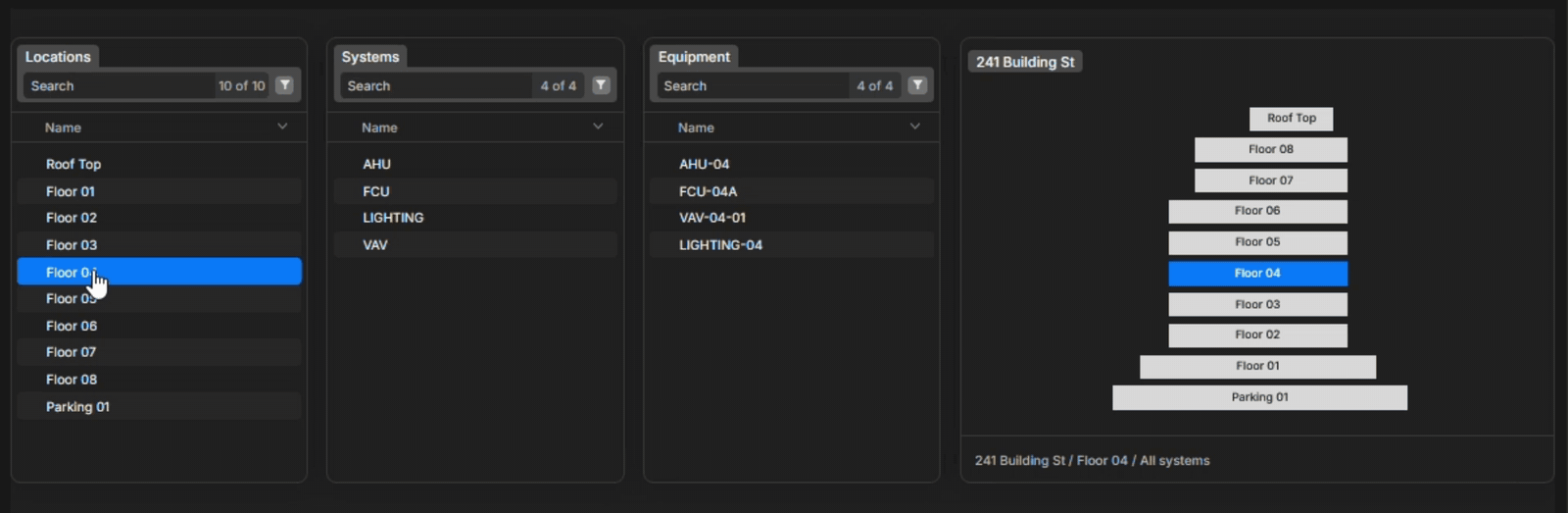Image resolution: width=1568 pixels, height=513 pixels.
Task: Open the Systems filter icon
Action: click(x=601, y=85)
